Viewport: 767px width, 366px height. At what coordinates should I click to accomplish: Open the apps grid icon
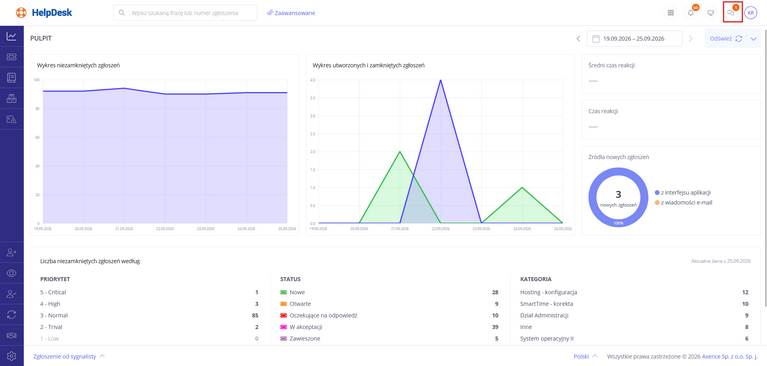point(670,13)
